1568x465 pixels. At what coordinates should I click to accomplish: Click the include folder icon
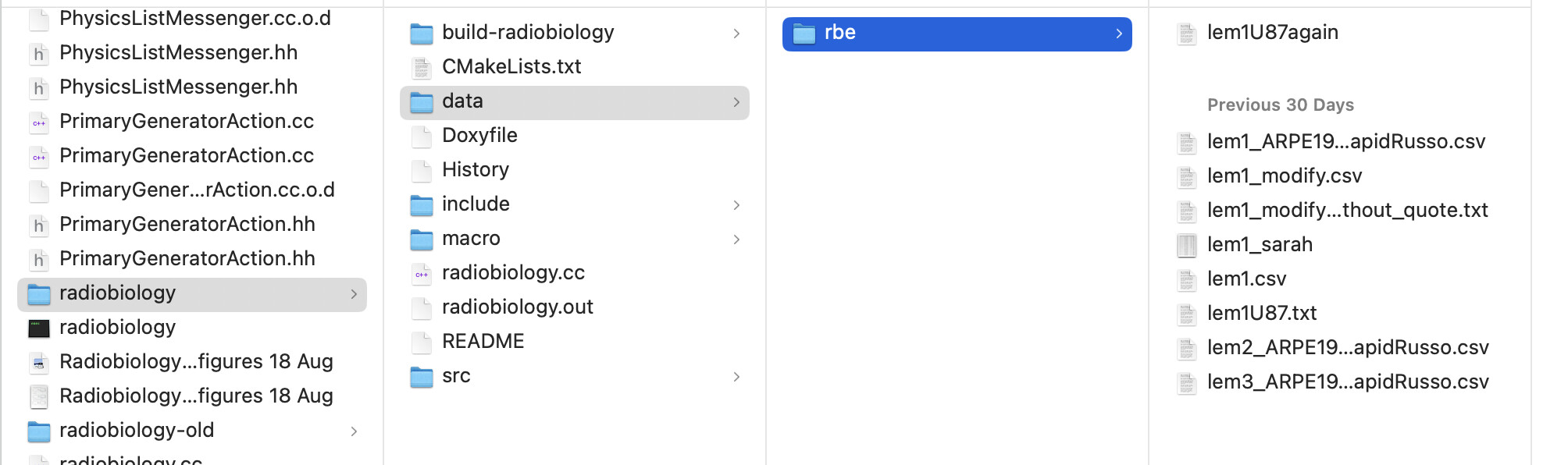coord(422,205)
